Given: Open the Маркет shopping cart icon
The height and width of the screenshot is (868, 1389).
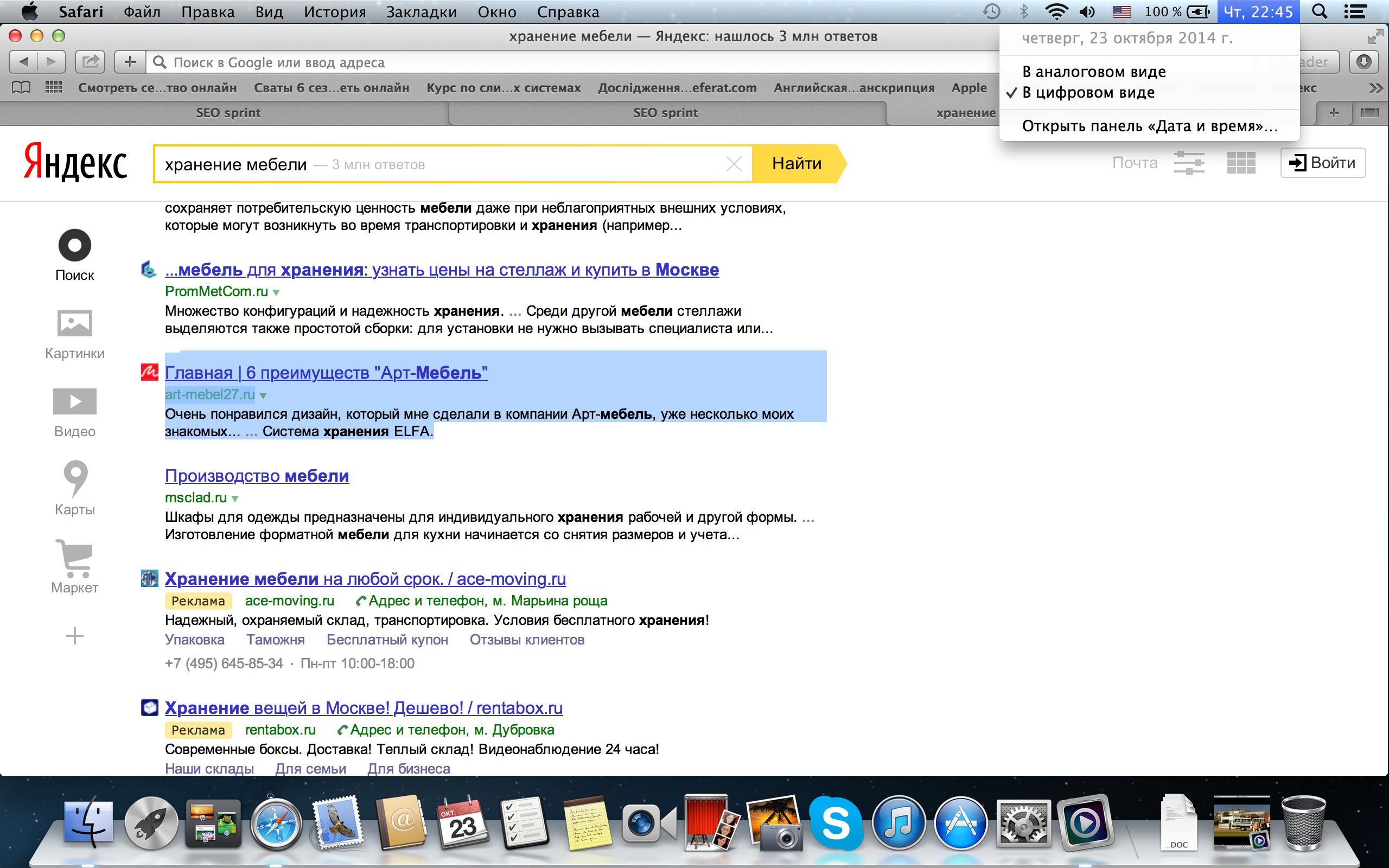Looking at the screenshot, I should [75, 558].
